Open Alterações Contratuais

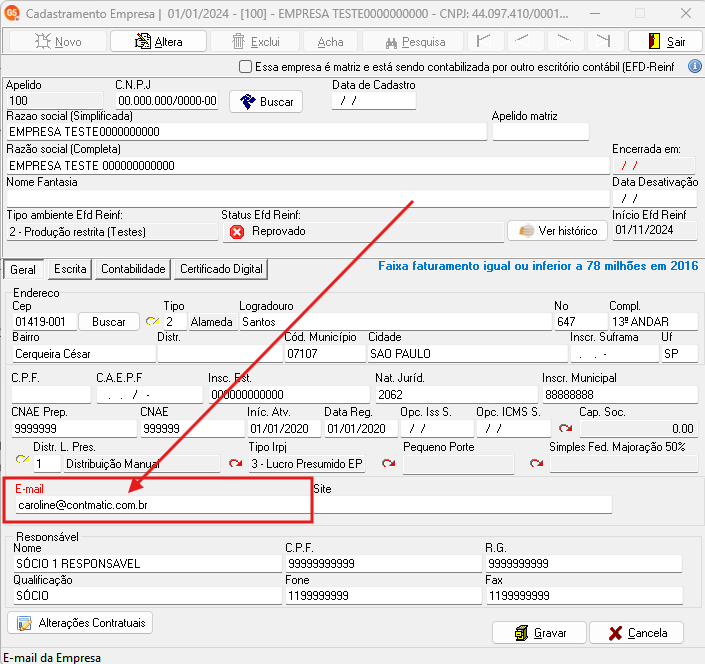point(80,623)
